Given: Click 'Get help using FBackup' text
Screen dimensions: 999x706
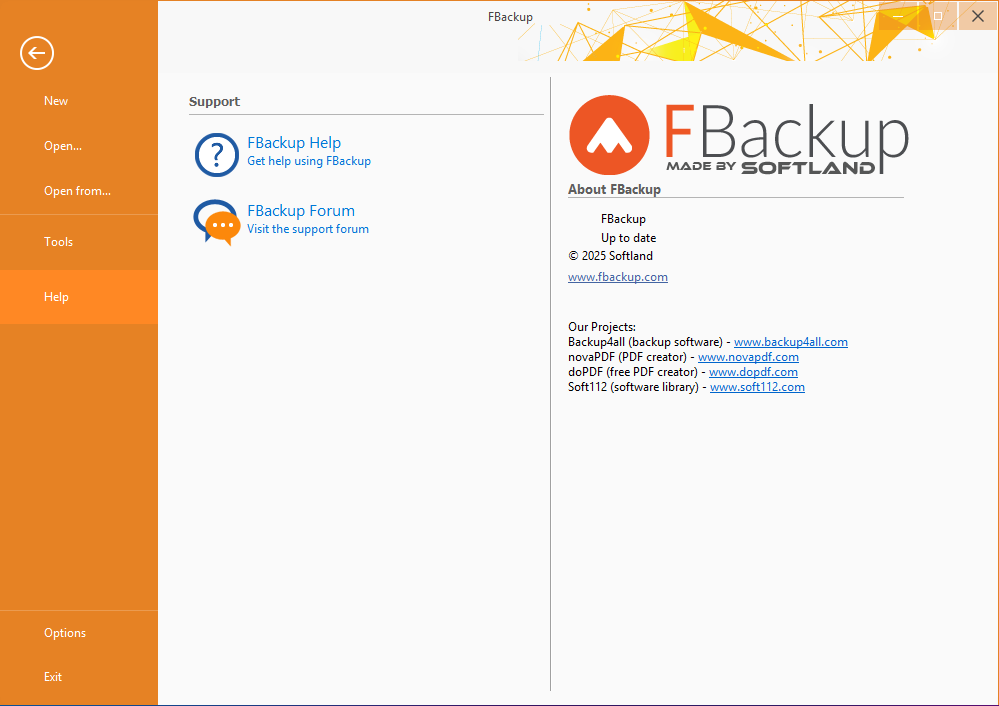Looking at the screenshot, I should coord(309,161).
